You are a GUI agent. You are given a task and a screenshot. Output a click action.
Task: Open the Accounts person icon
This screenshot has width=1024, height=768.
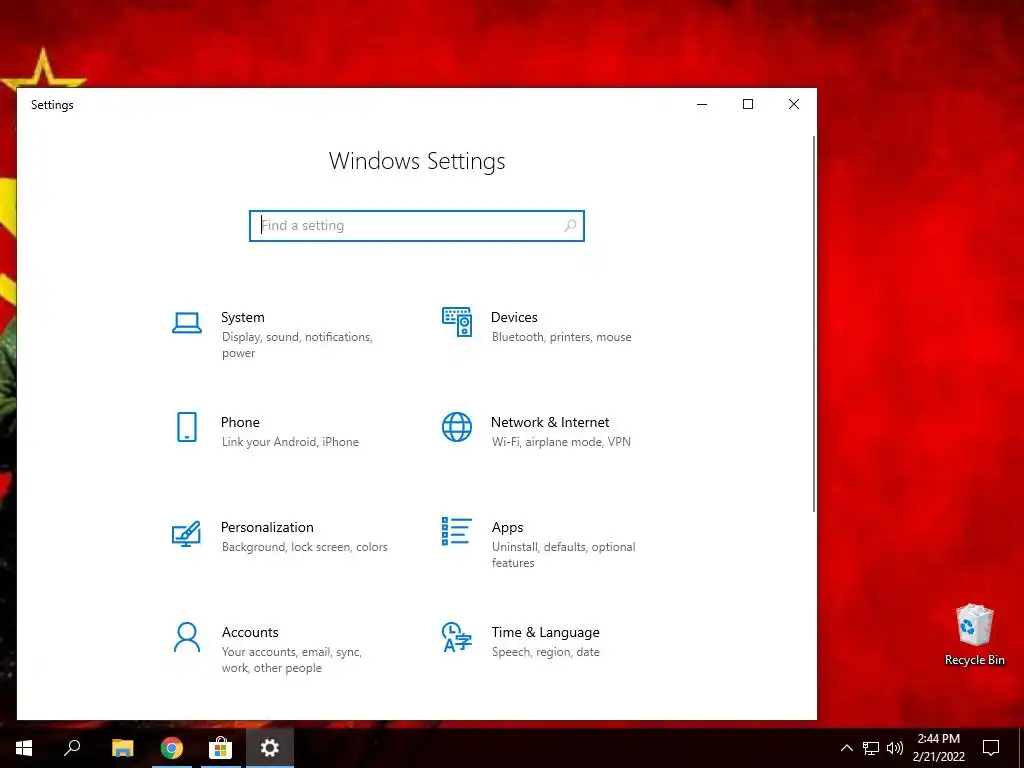pyautogui.click(x=187, y=637)
